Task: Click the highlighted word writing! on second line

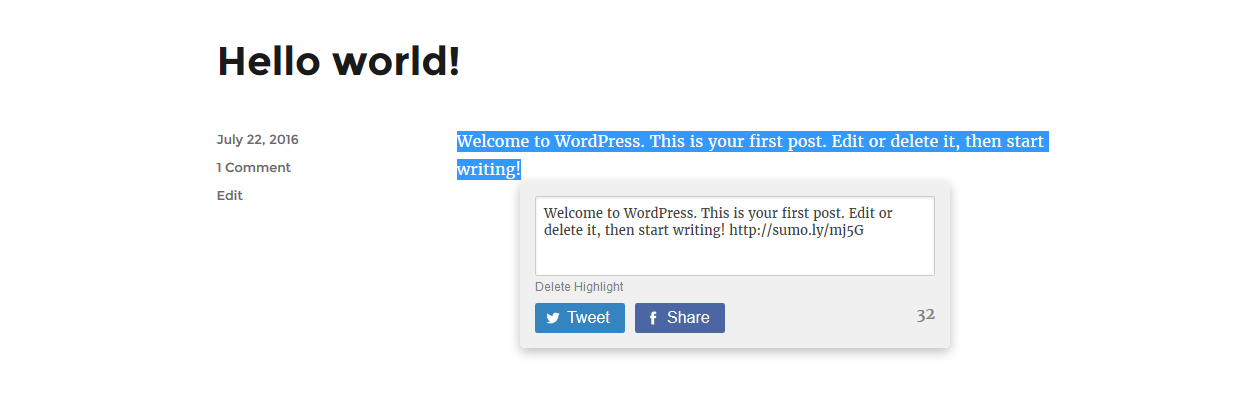Action: coord(489,170)
